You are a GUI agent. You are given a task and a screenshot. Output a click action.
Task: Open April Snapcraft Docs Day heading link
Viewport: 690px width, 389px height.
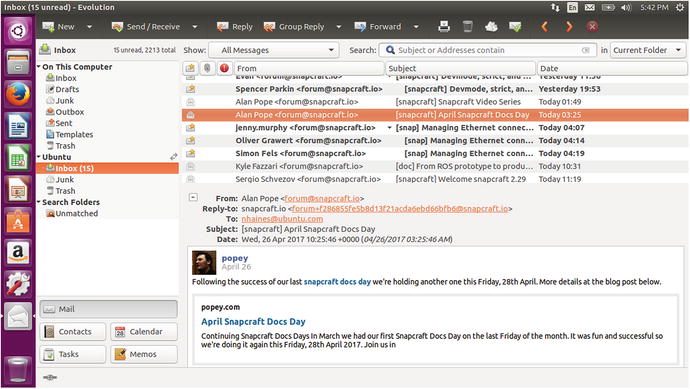[x=253, y=322]
